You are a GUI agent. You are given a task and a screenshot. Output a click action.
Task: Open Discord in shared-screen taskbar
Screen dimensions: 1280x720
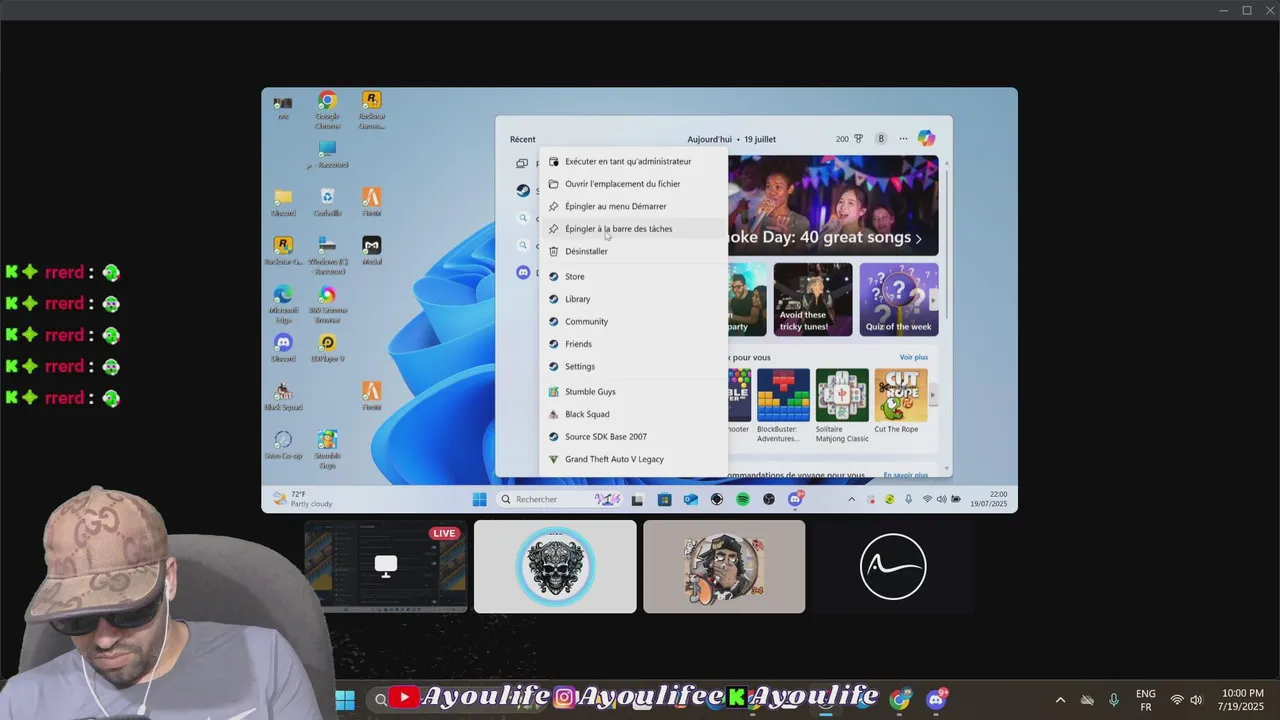(796, 499)
